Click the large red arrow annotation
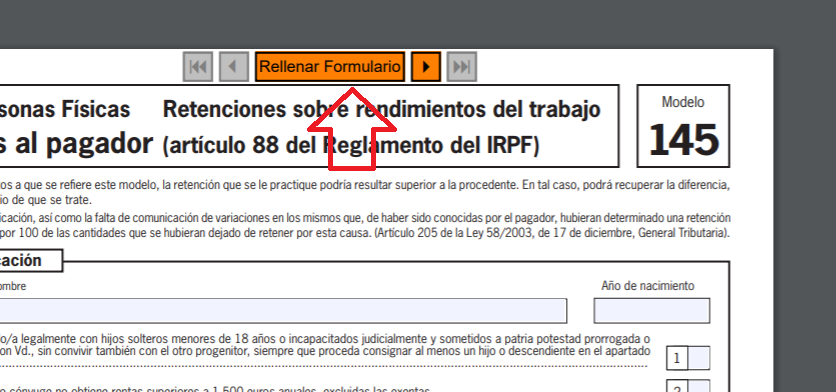Screen dimensions: 836x392 tap(352, 129)
